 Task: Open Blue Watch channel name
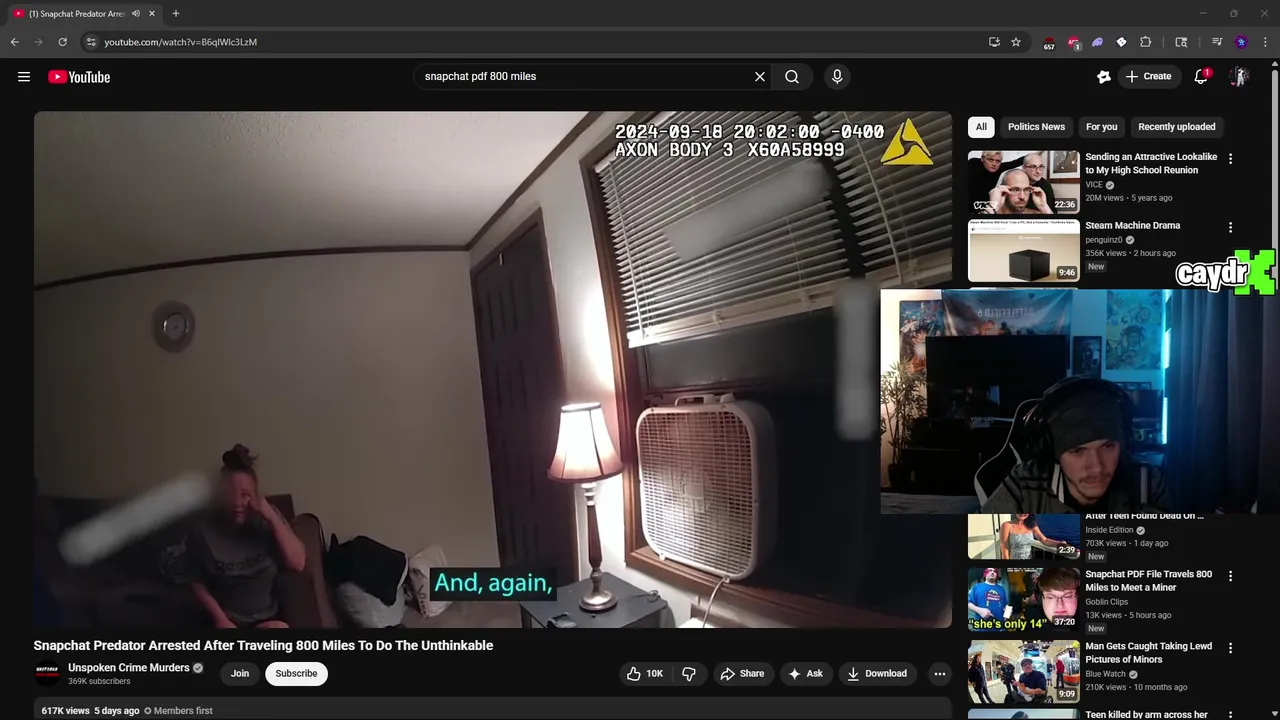pyautogui.click(x=1105, y=674)
